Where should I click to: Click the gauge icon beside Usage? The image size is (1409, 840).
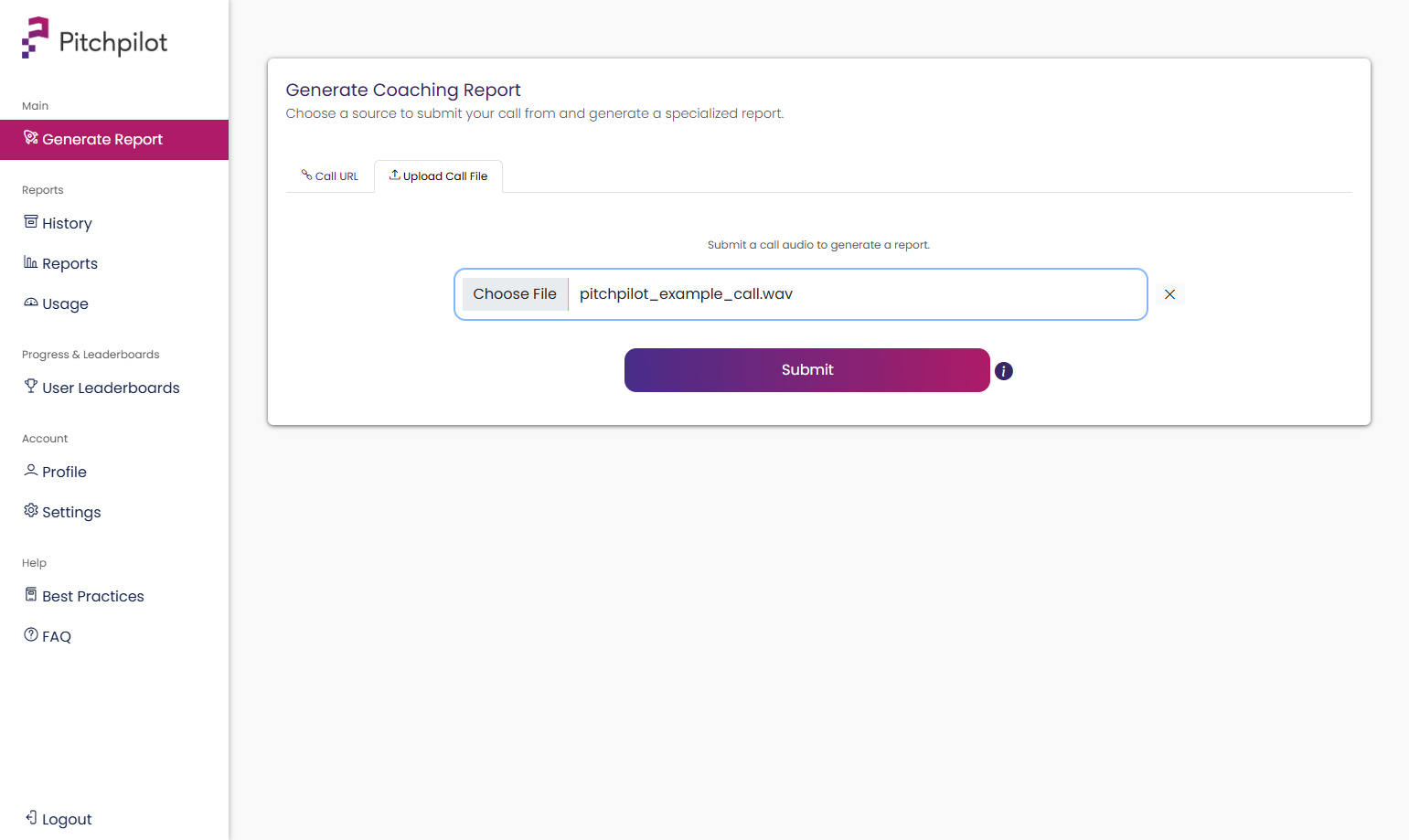[x=31, y=303]
